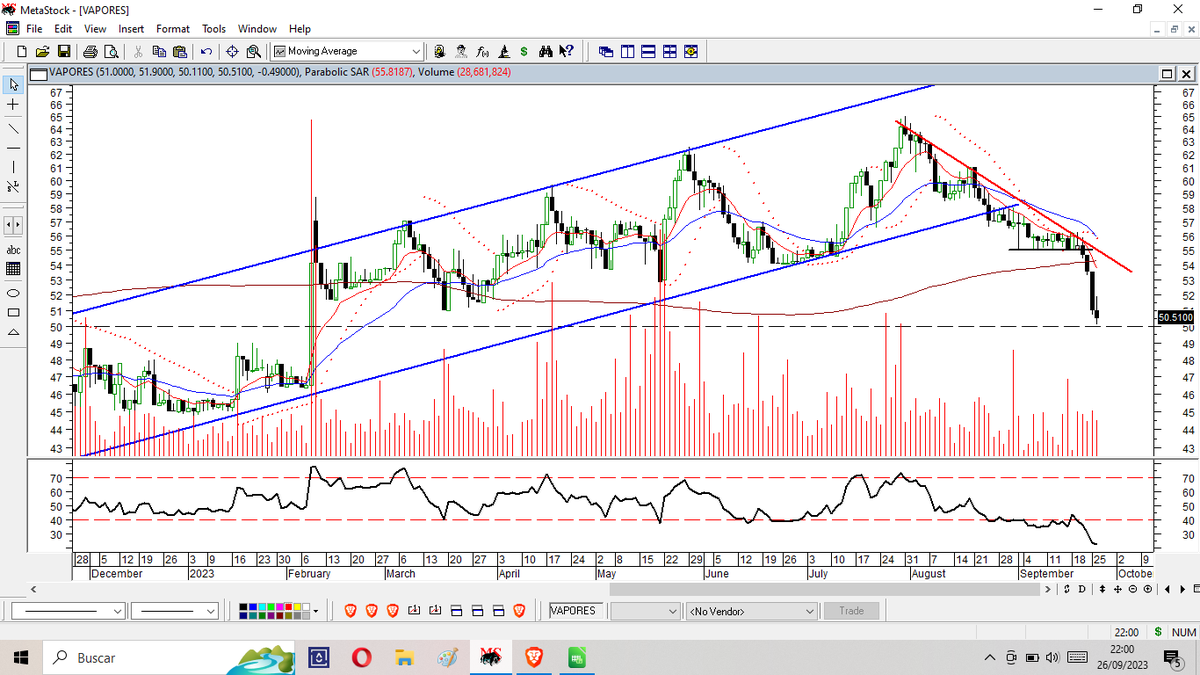This screenshot has height=675, width=1200.
Task: Click the Trade button
Action: point(851,610)
